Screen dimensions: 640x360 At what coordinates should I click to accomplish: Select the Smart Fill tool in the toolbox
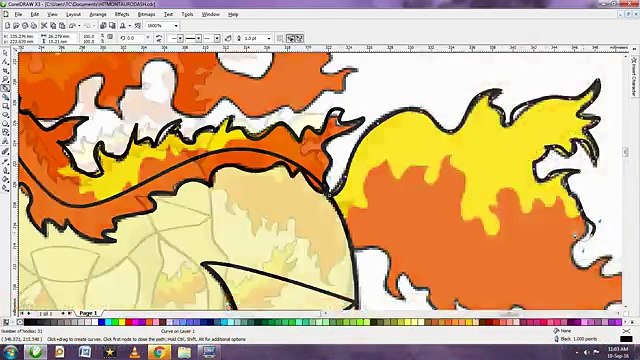coord(5,97)
